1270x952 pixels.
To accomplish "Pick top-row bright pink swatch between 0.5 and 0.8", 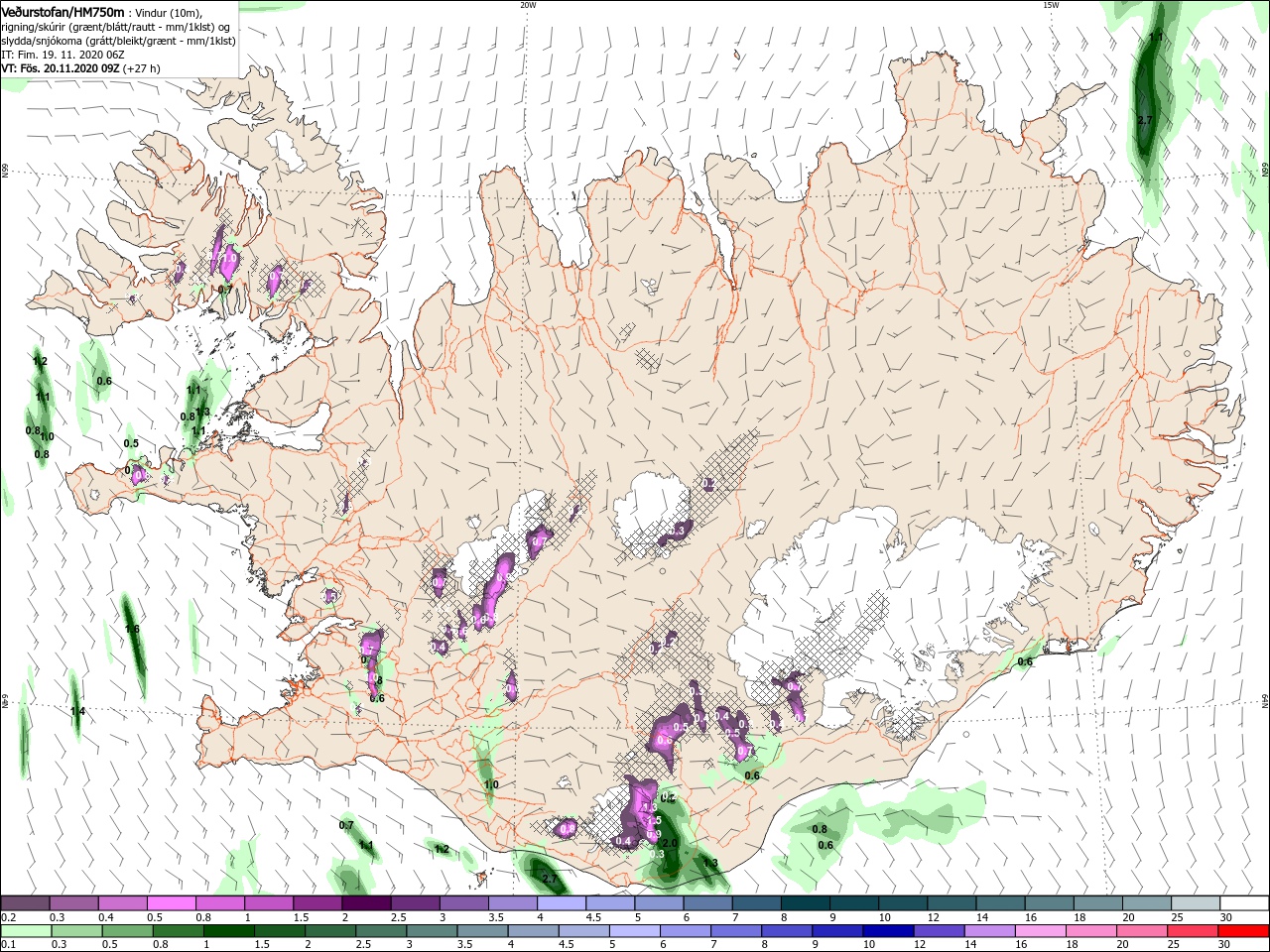I will (172, 902).
